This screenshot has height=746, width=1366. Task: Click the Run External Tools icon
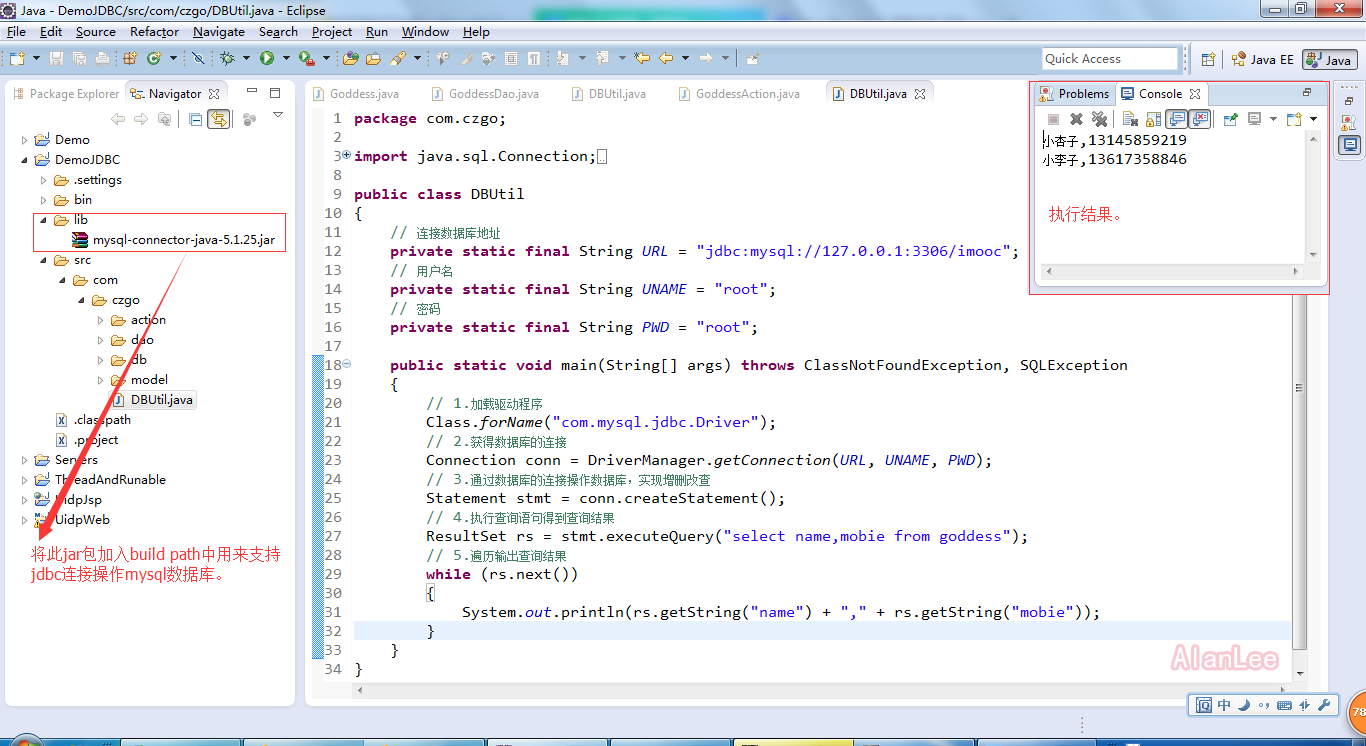click(x=306, y=58)
